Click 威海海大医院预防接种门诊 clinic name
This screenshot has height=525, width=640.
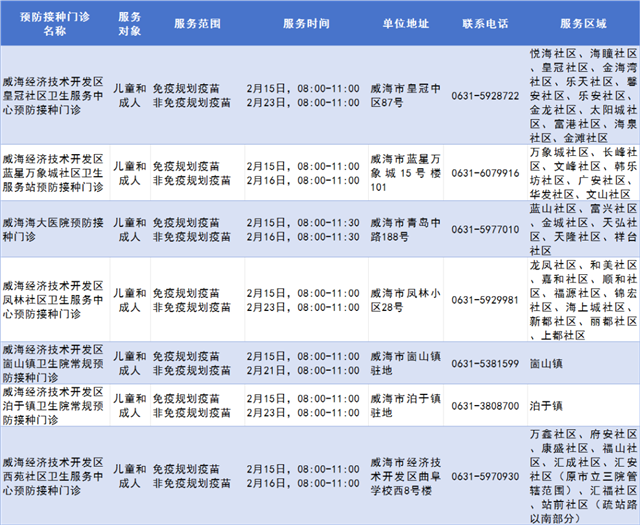(53, 229)
